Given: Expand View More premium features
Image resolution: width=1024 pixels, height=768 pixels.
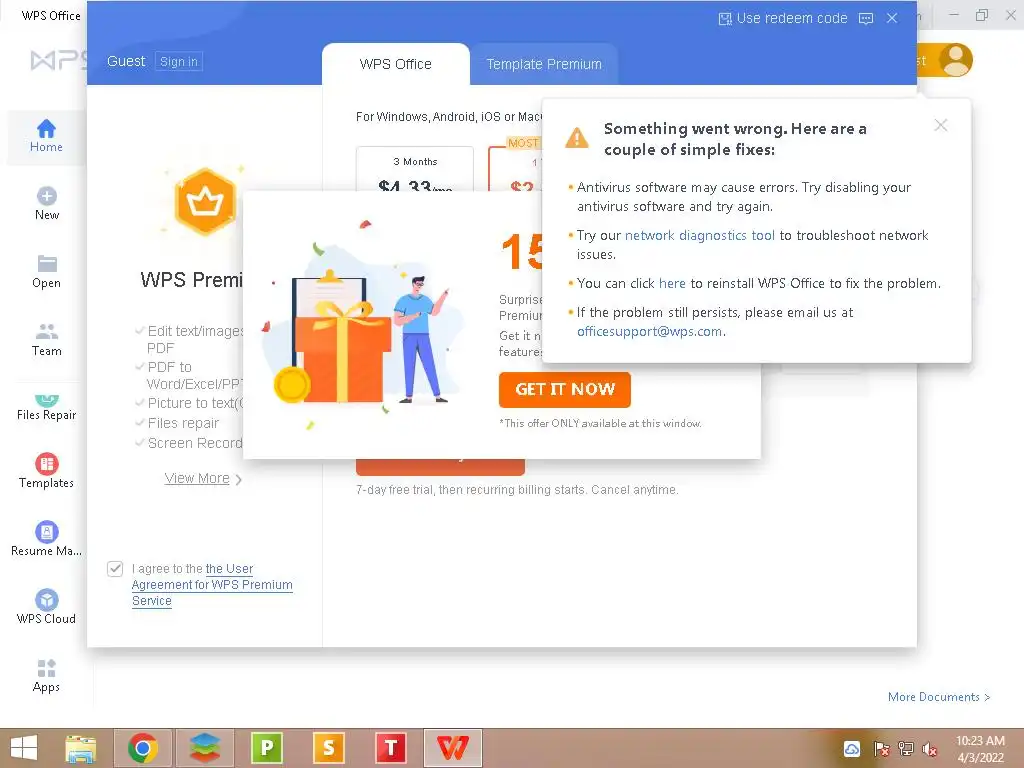Looking at the screenshot, I should [x=202, y=479].
